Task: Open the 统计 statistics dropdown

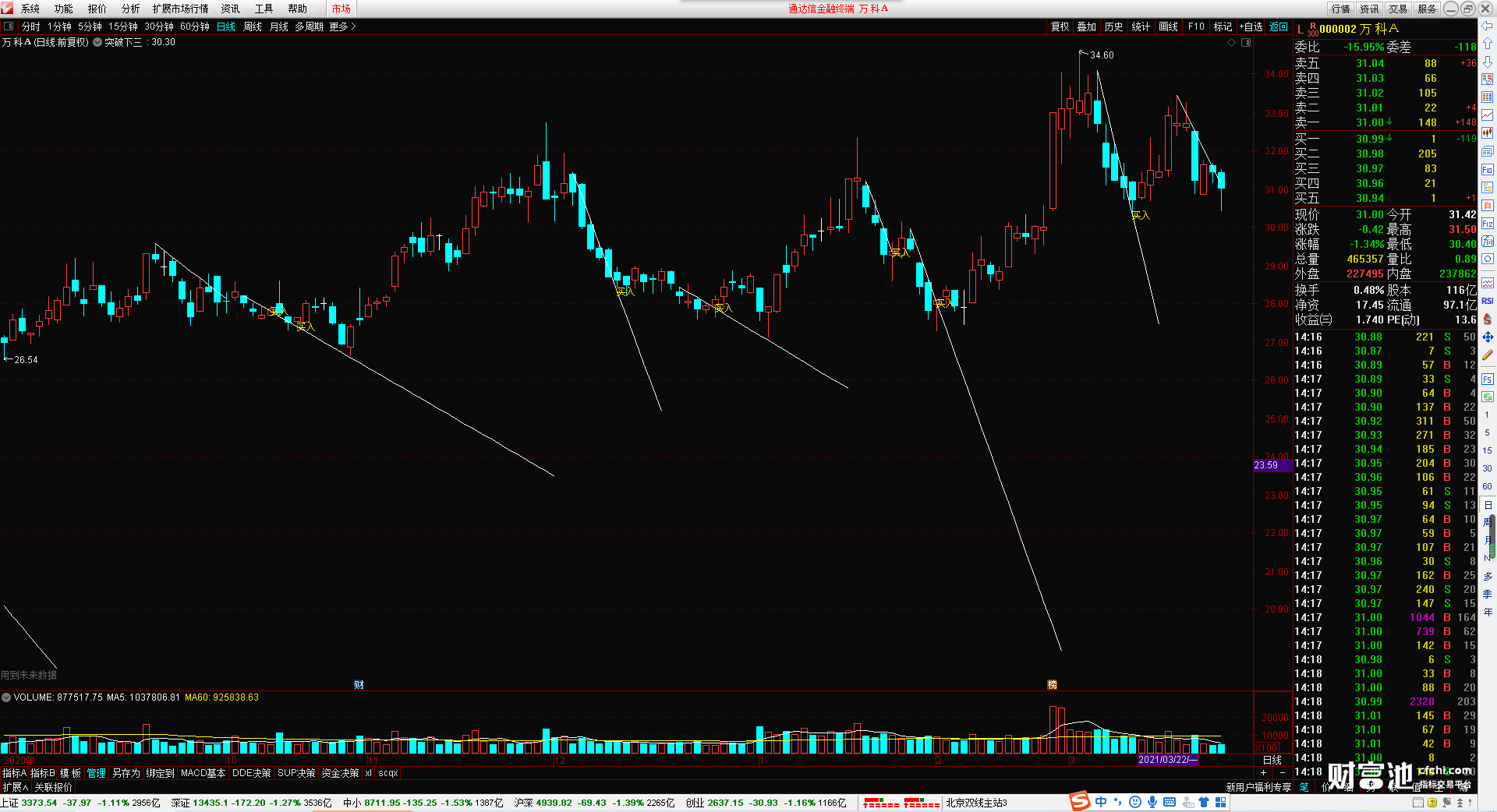Action: click(1141, 26)
